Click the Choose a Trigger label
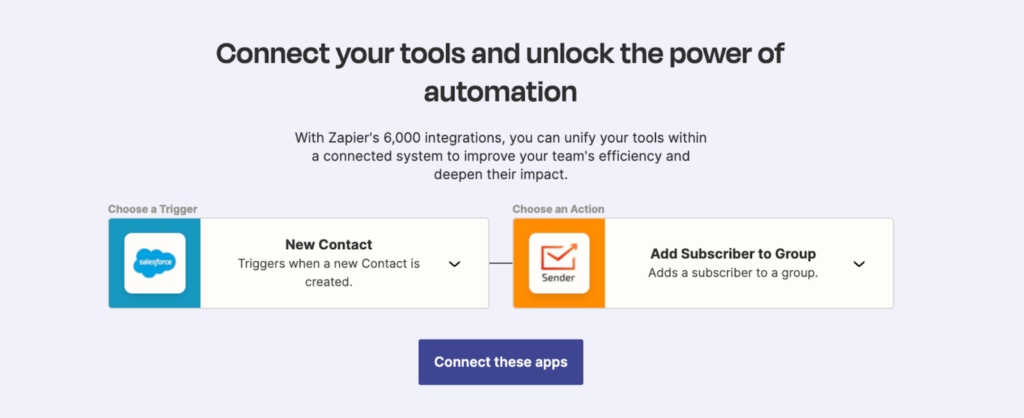 (153, 210)
